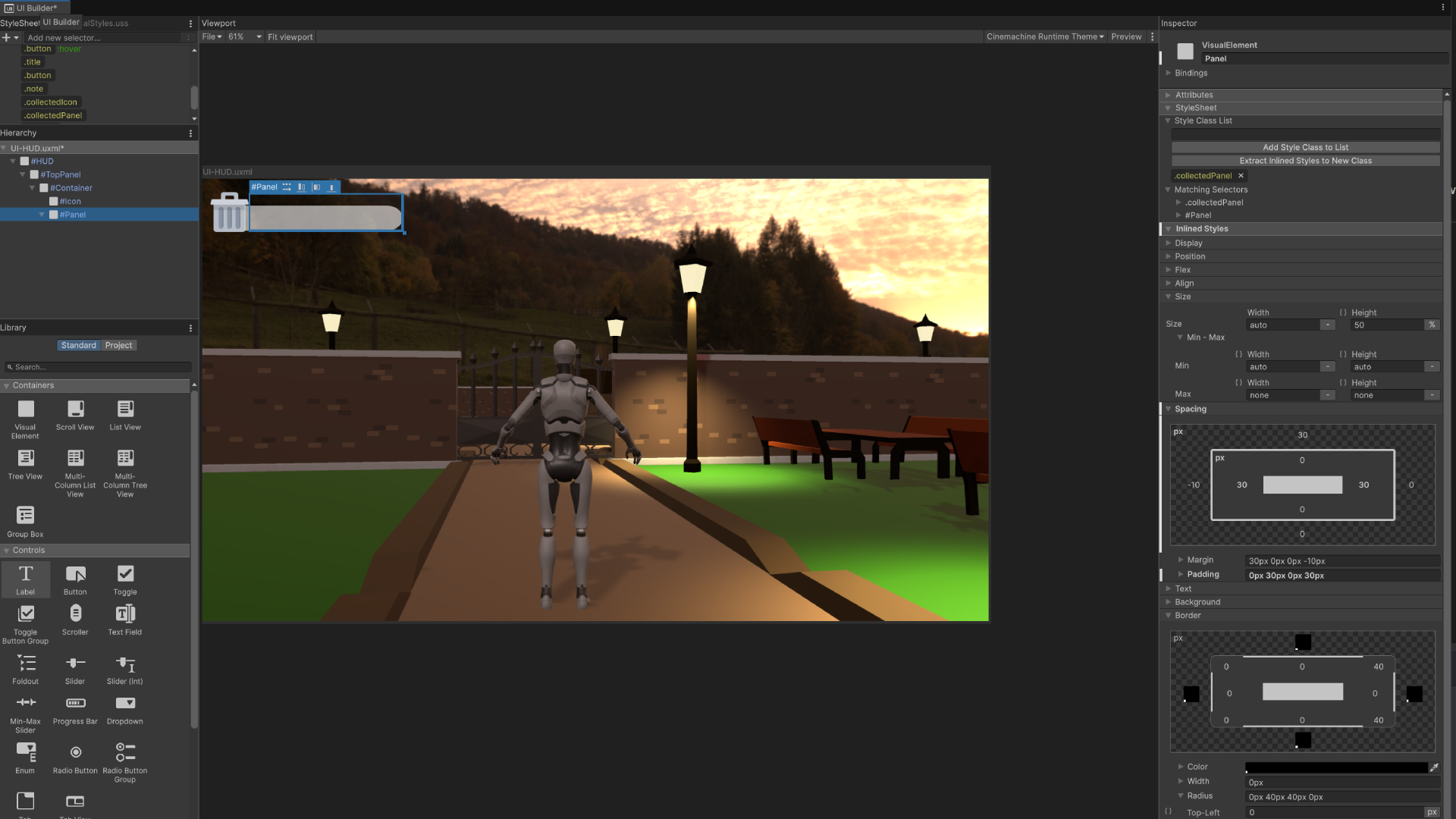Pick the Dropdown control in Library
Viewport: 1456px width, 819px height.
coord(125,704)
